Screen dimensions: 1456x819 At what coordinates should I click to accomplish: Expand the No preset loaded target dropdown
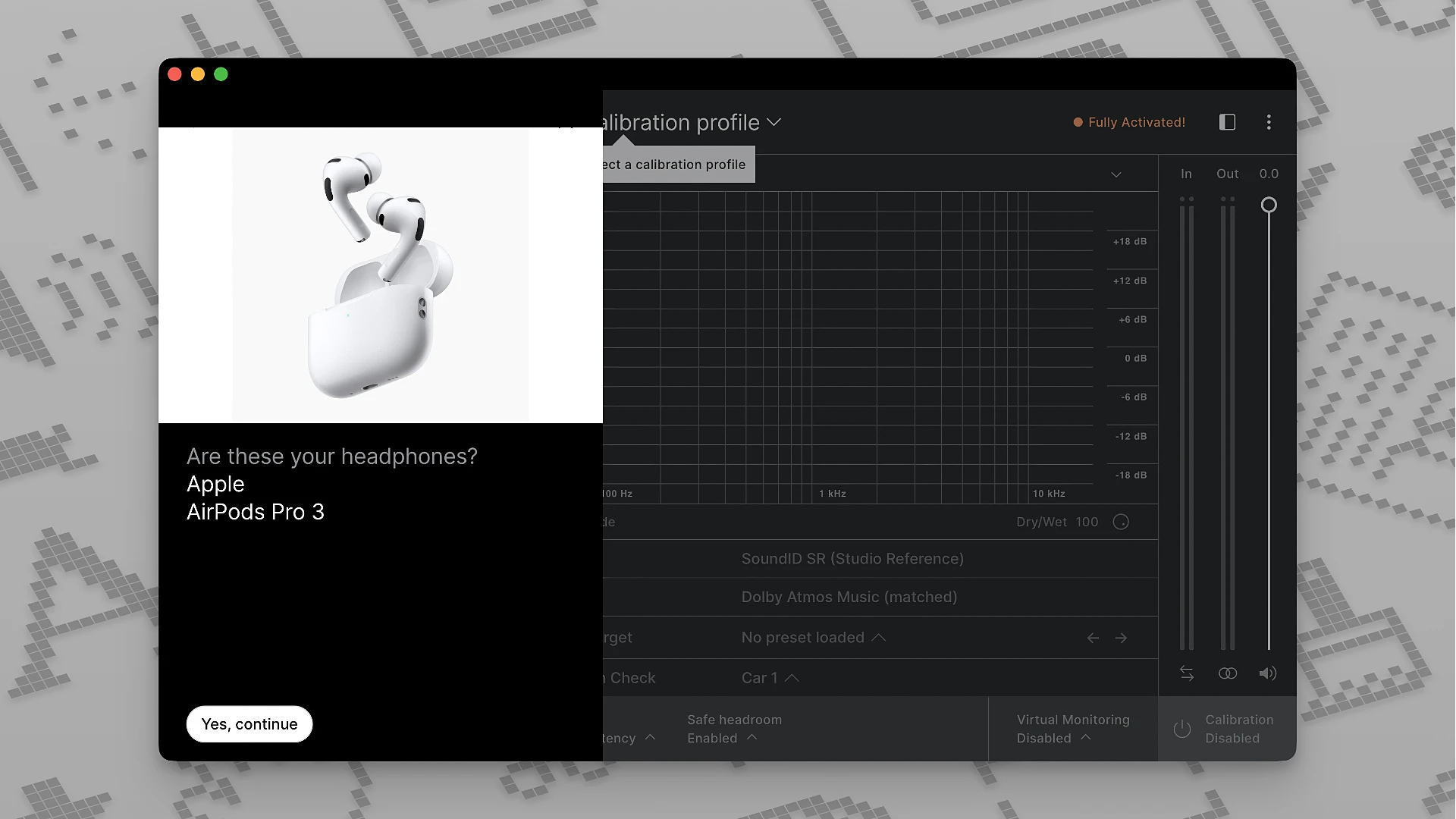(x=813, y=638)
